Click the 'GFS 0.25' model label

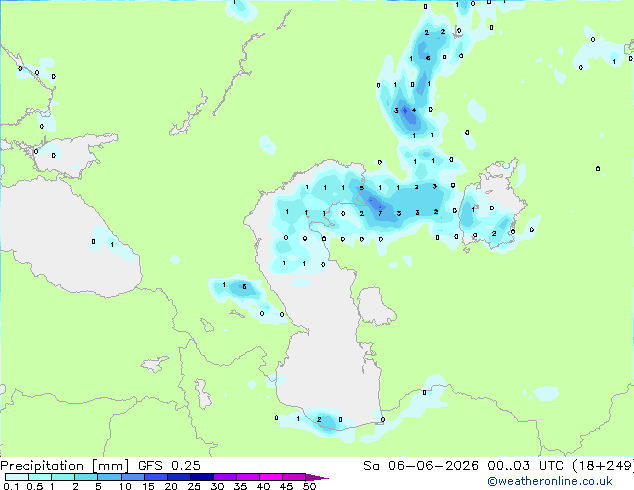pos(169,466)
